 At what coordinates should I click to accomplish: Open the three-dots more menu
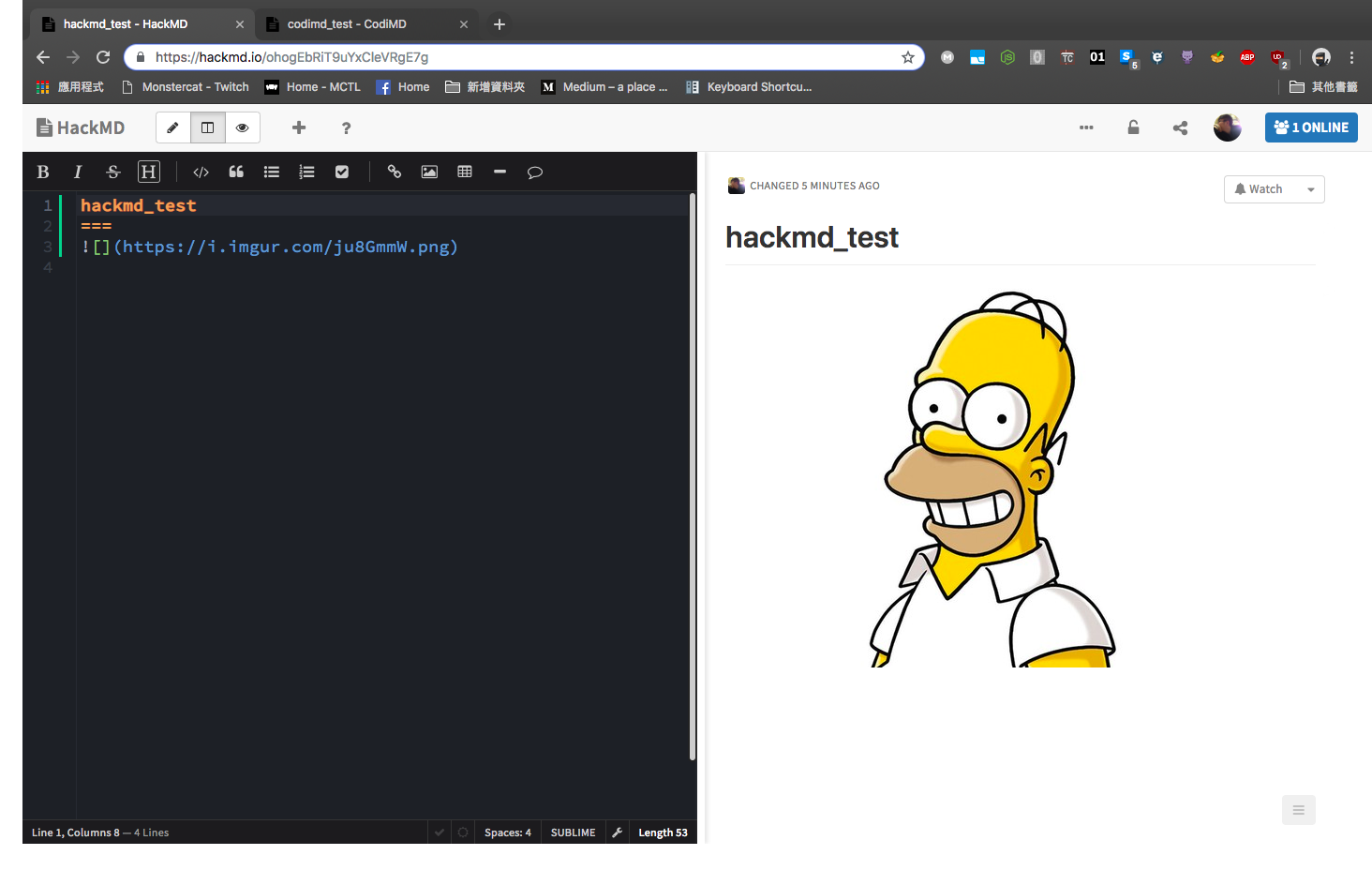[x=1086, y=127]
